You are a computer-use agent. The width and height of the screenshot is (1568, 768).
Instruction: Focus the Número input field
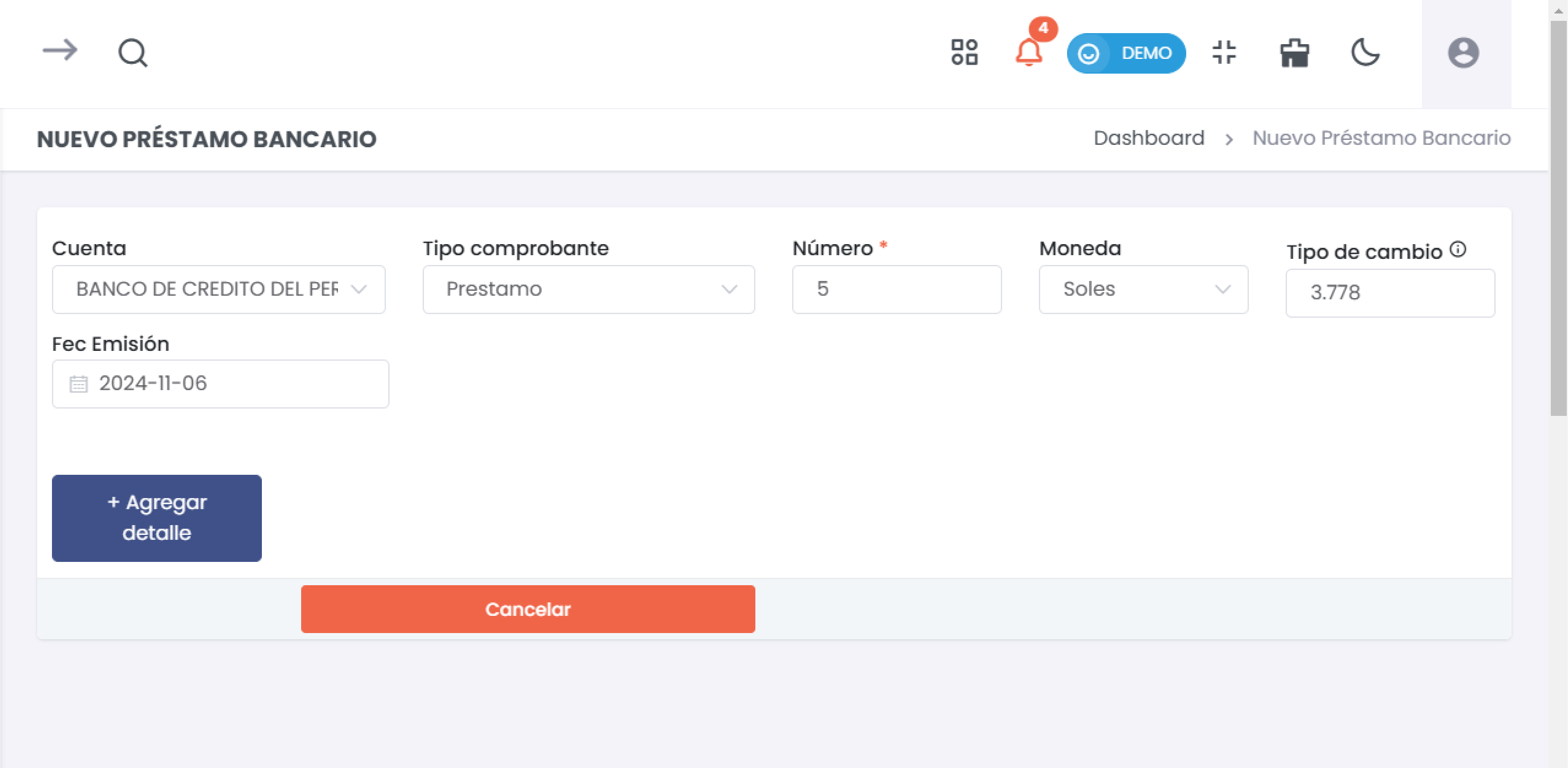(x=896, y=289)
